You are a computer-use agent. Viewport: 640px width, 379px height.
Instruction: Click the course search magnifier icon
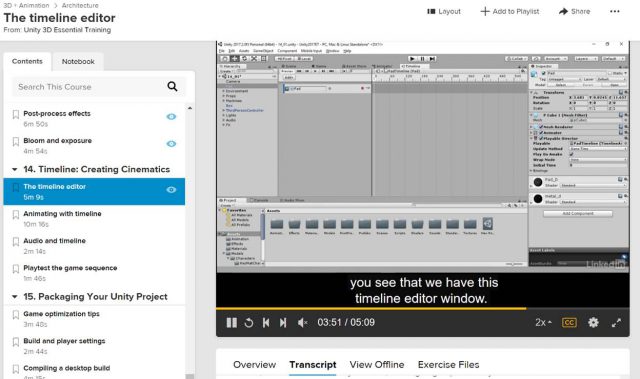172,86
